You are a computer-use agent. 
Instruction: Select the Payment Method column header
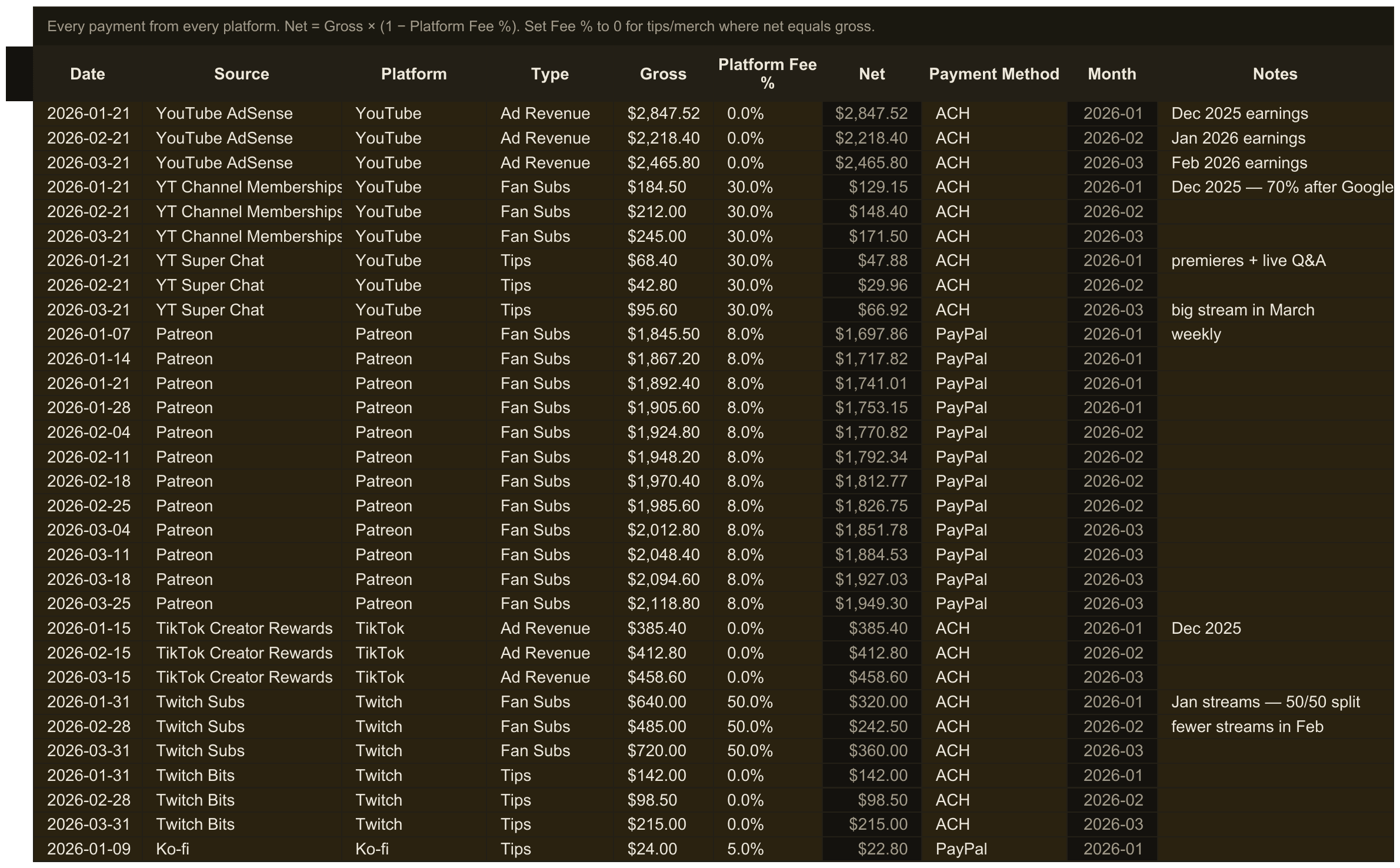pos(994,74)
